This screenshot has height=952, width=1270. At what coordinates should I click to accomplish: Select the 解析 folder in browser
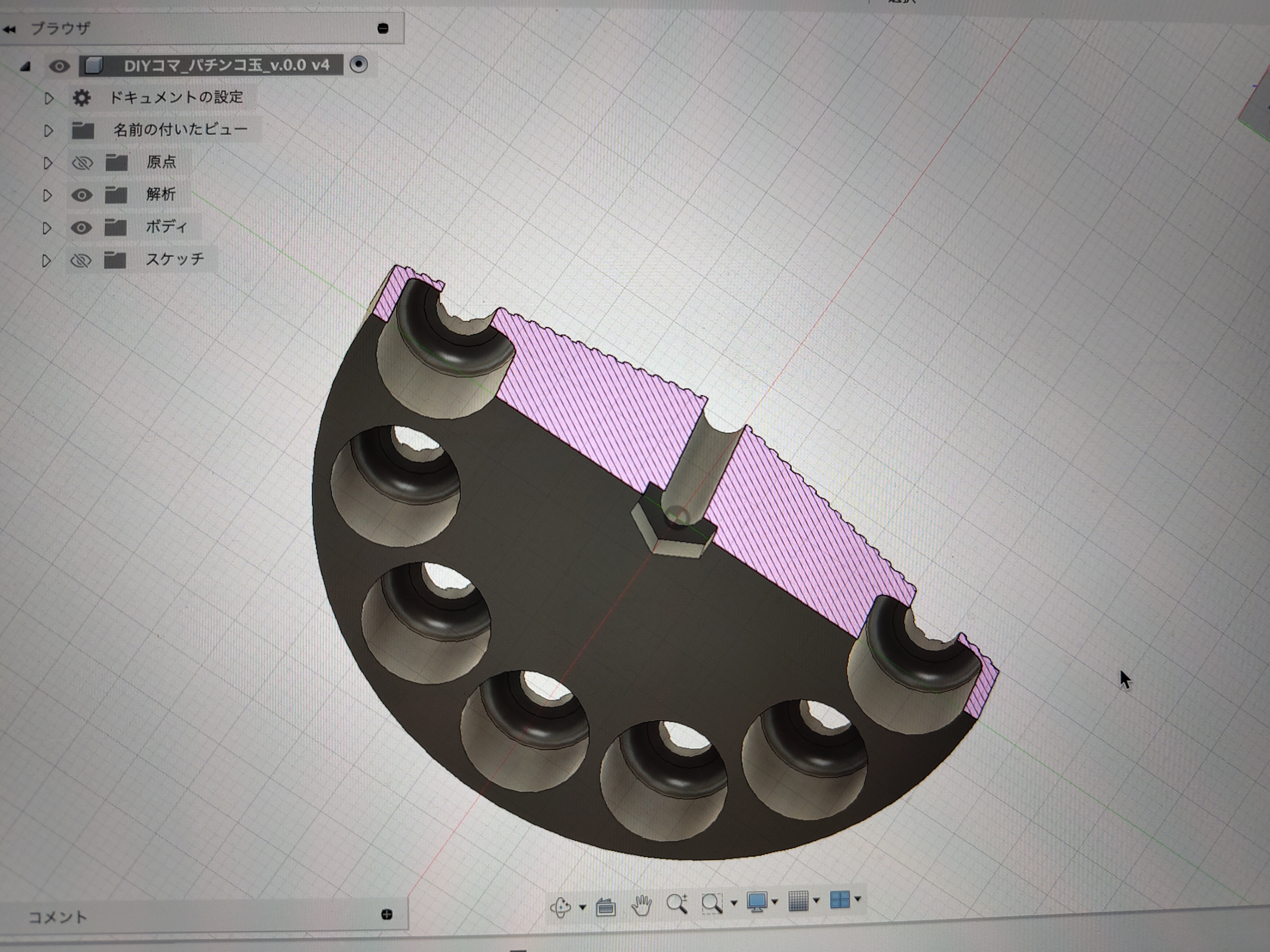coord(161,195)
